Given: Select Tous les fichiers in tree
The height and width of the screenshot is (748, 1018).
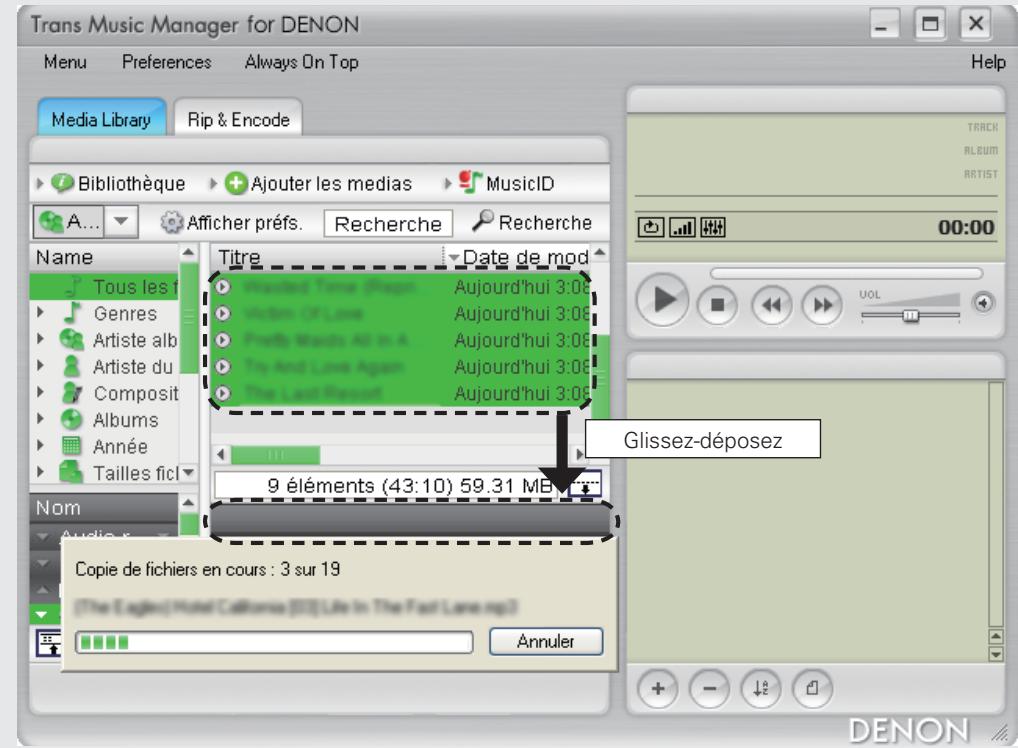Looking at the screenshot, I should [x=104, y=286].
